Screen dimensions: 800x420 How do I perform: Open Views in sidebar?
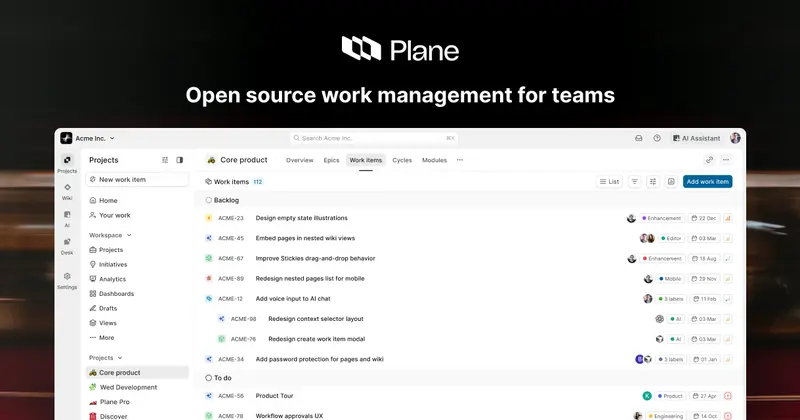point(137,323)
